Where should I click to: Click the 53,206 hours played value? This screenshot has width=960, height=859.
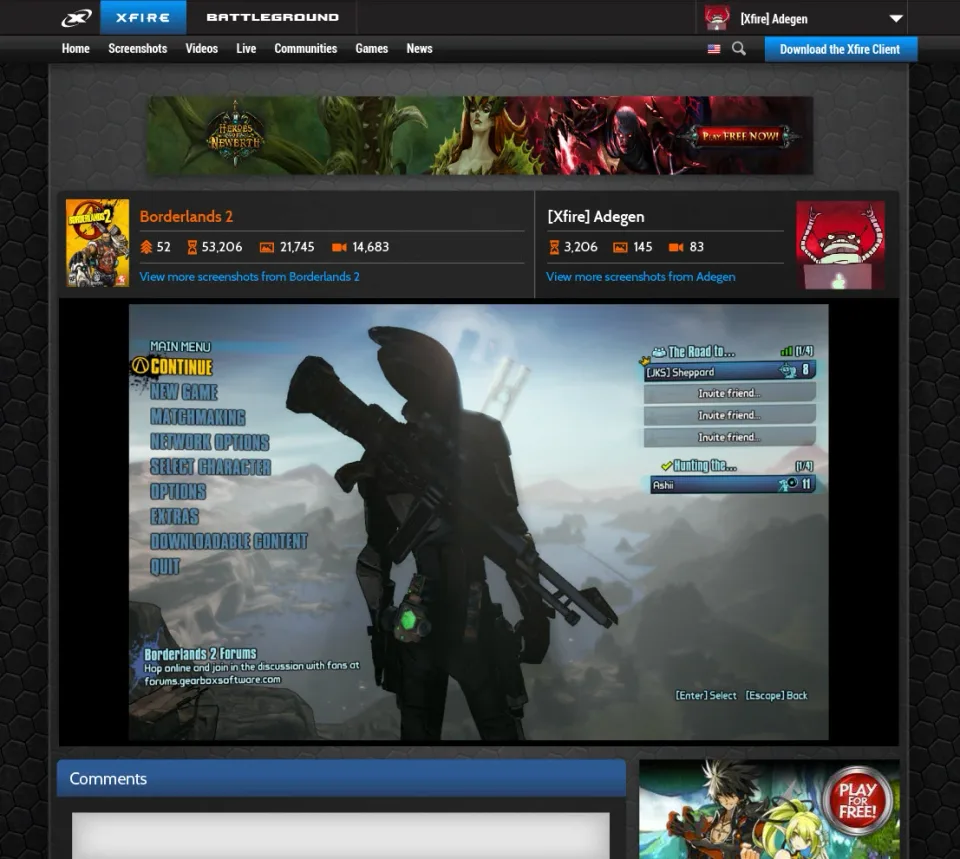(222, 247)
